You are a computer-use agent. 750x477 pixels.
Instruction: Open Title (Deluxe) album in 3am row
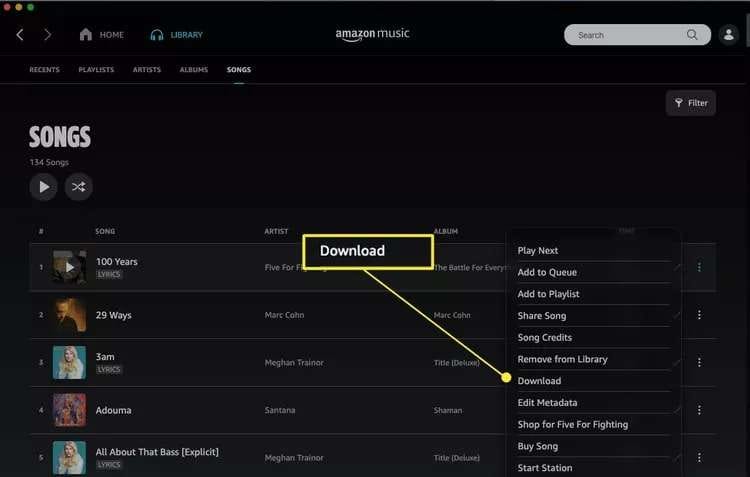[x=456, y=363]
